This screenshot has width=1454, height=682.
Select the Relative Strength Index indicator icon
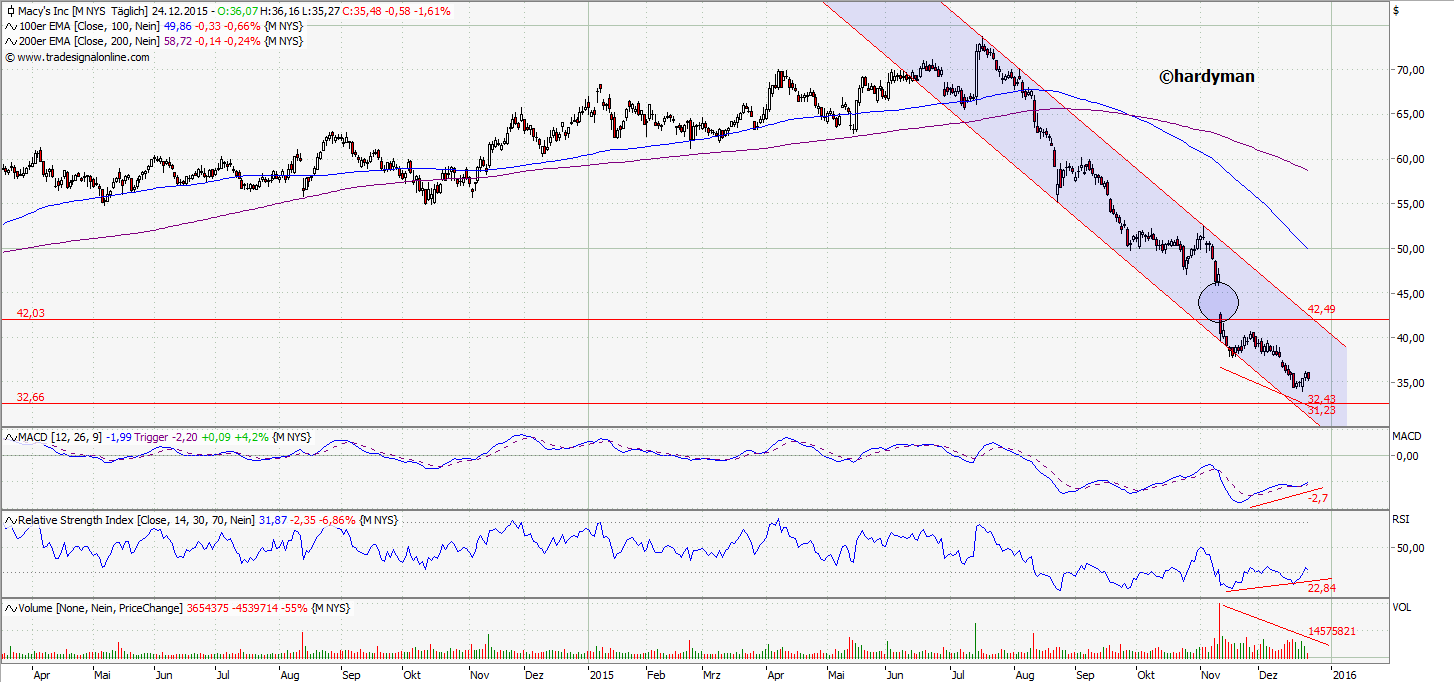(x=10, y=520)
